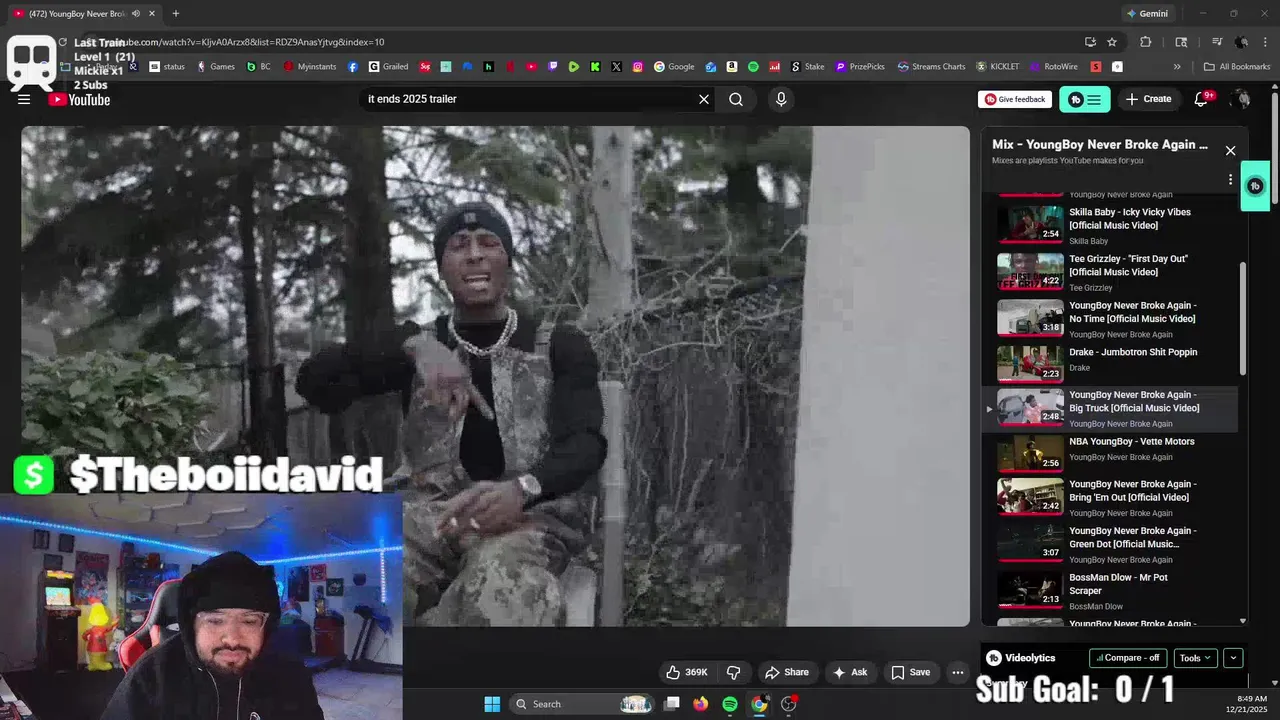Viewport: 1280px width, 720px height.
Task: Open the YoungBoy No Time video thumbnail
Action: pos(1030,317)
